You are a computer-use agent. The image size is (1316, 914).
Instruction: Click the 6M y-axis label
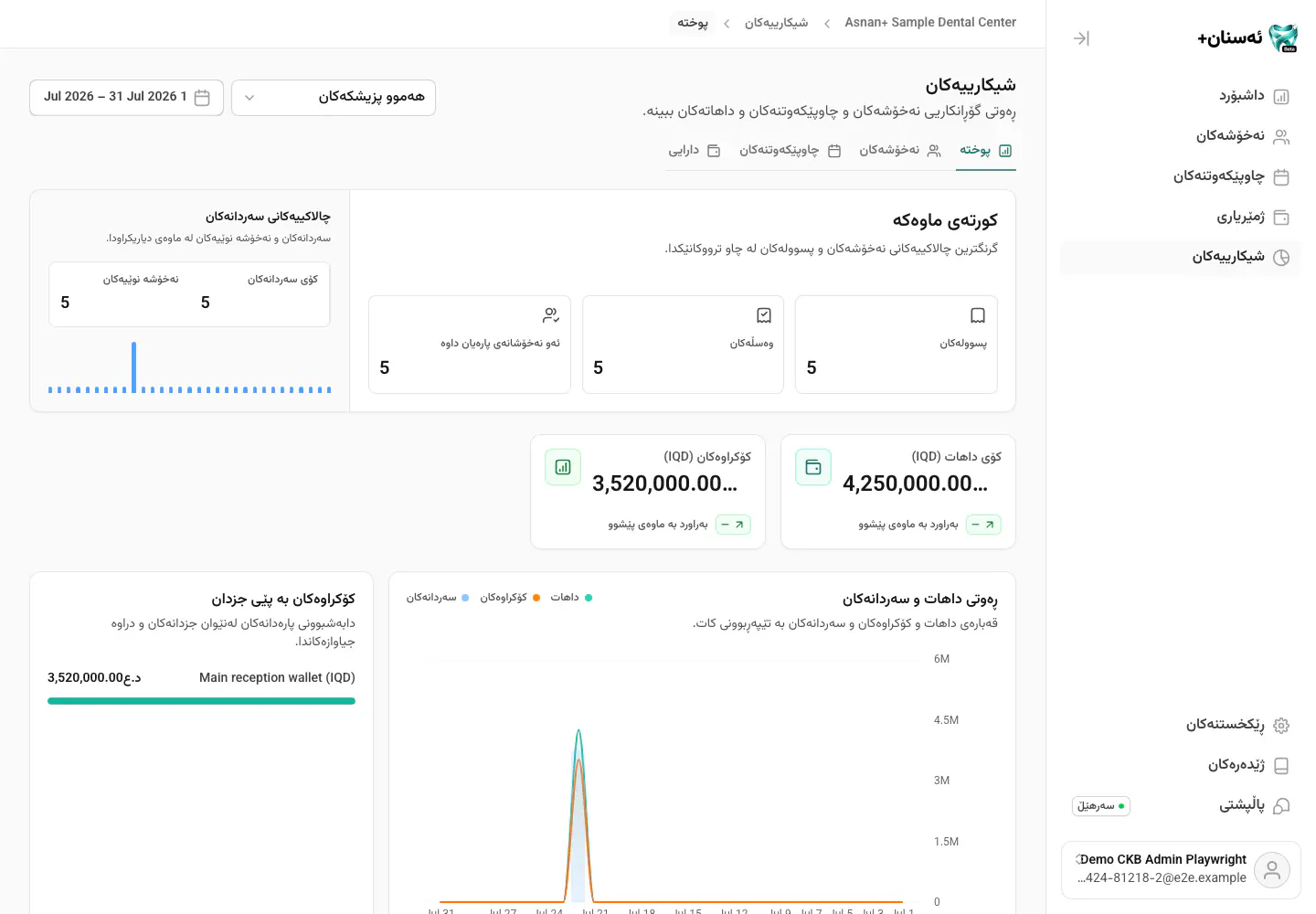click(941, 659)
